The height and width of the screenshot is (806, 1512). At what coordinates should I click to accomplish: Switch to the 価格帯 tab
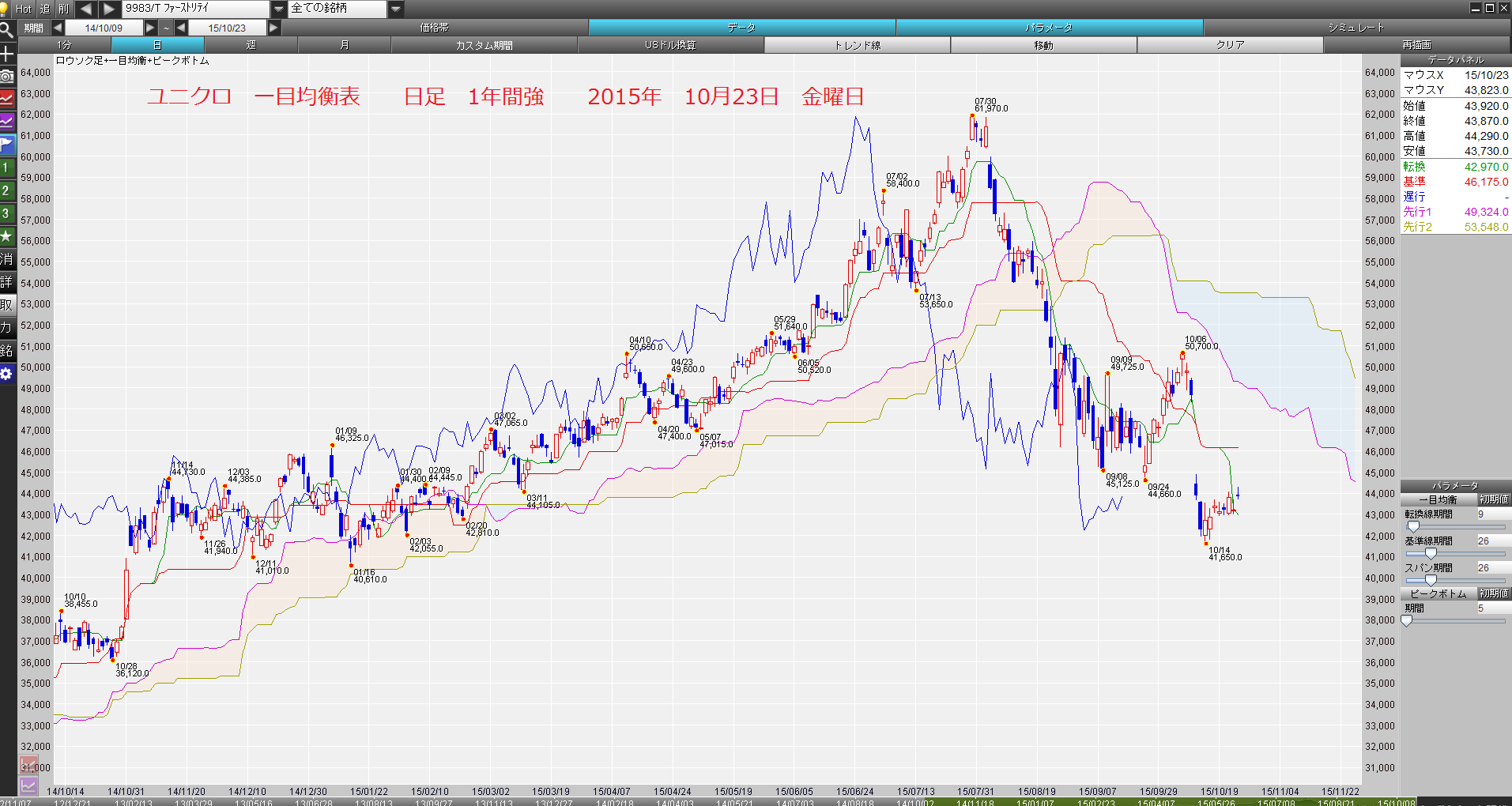point(435,28)
